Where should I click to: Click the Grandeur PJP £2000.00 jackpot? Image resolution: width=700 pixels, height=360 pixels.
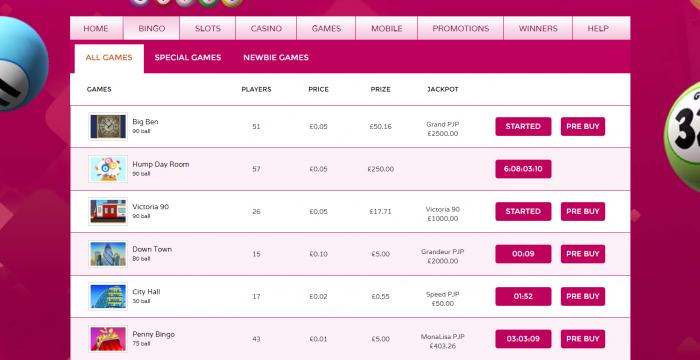pyautogui.click(x=442, y=256)
